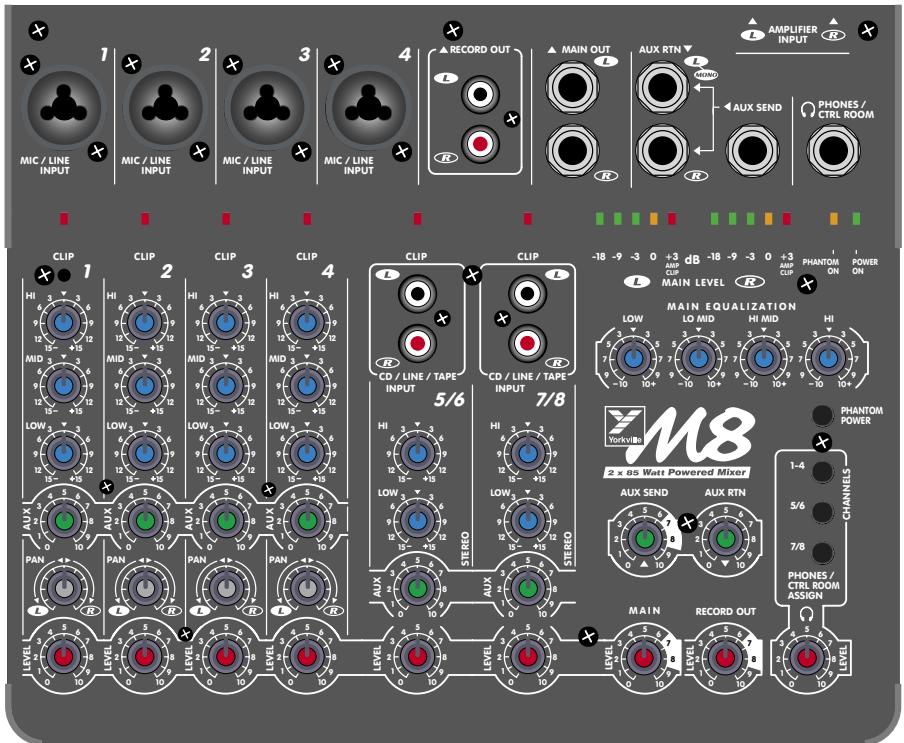904x743 pixels.
Task: Click channel 5/6 red CLIP LED
Action: [x=417, y=218]
